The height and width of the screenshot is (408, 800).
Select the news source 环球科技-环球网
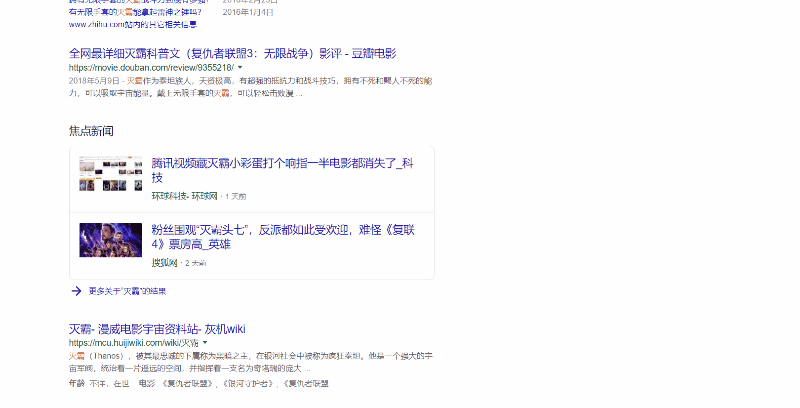185,196
